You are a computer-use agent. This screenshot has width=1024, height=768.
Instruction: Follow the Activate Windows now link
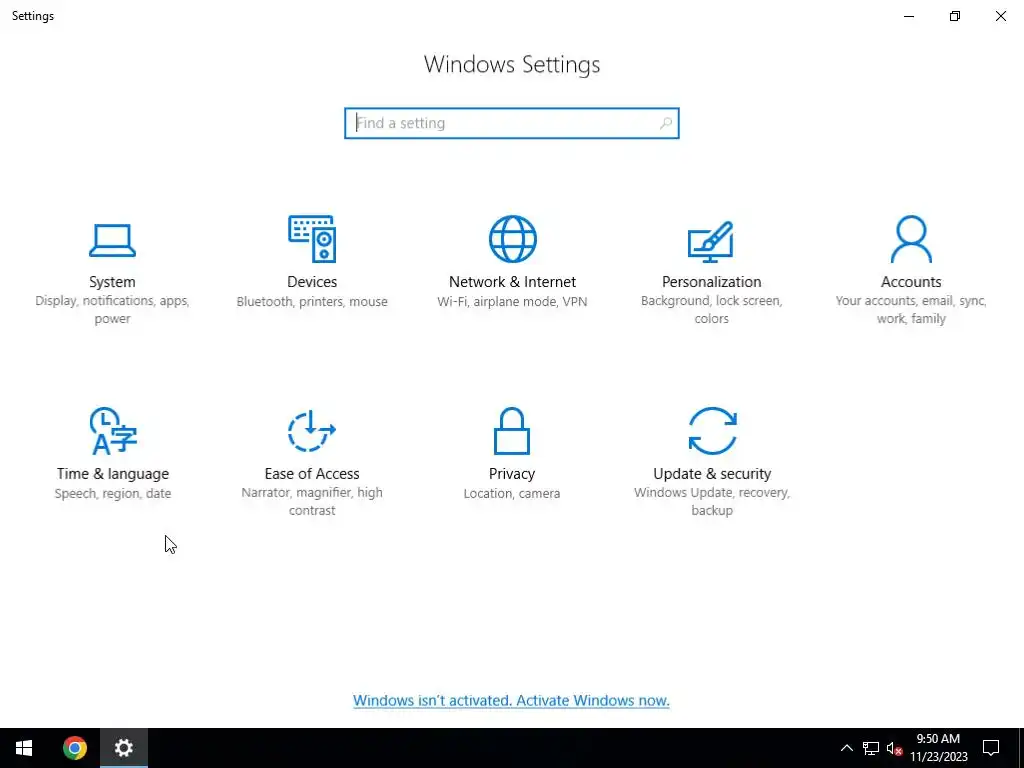[x=511, y=700]
